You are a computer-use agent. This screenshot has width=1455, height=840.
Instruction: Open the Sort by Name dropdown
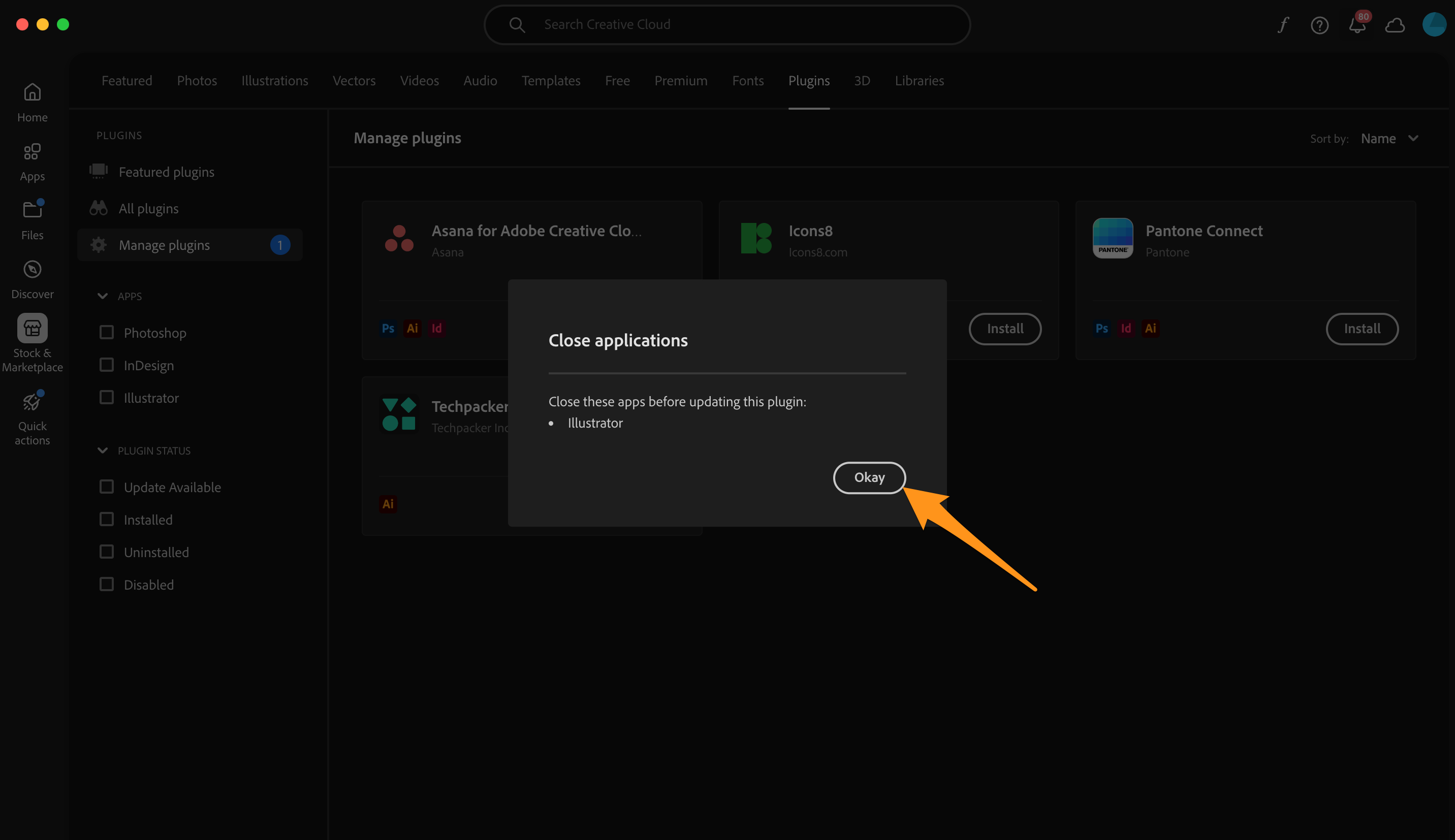1389,139
